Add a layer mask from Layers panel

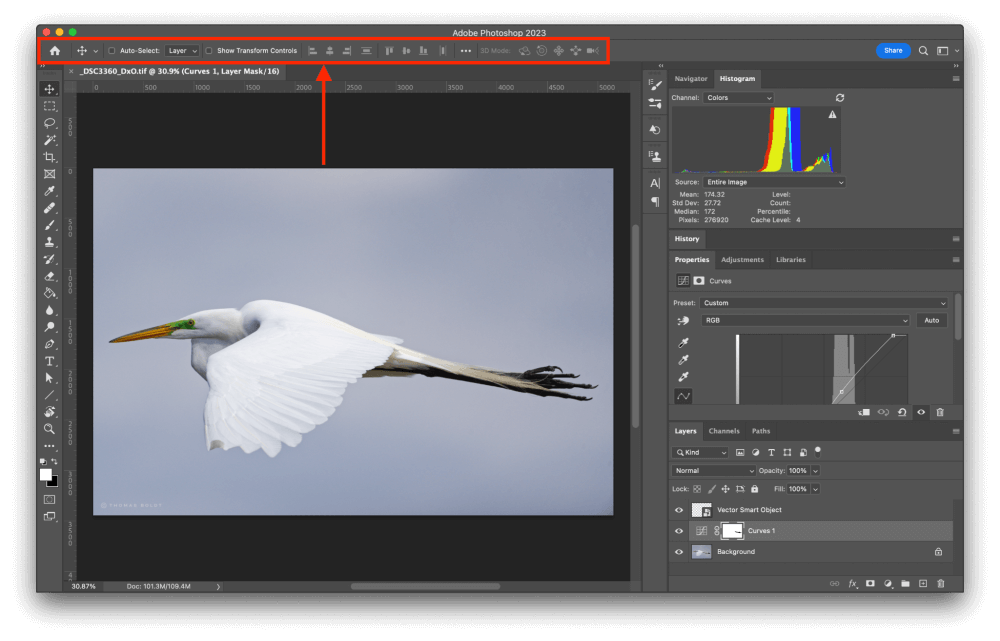click(869, 583)
